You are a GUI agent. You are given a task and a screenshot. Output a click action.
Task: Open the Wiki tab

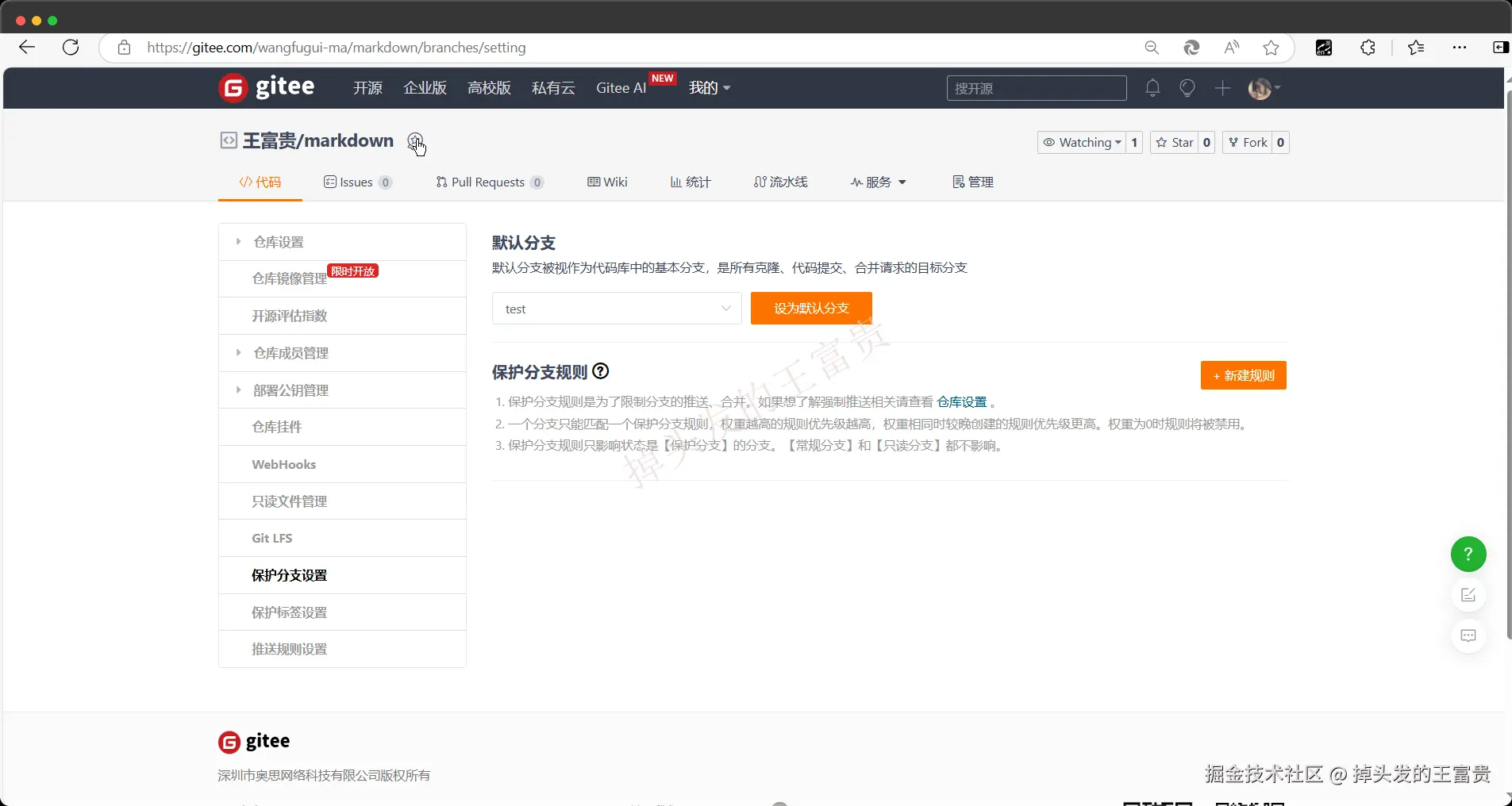click(607, 182)
